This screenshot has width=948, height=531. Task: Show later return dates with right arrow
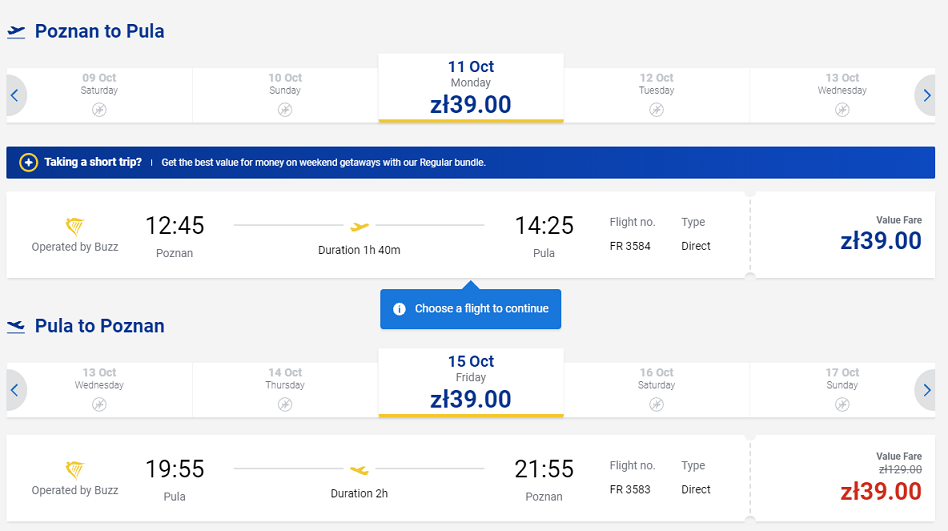point(926,390)
